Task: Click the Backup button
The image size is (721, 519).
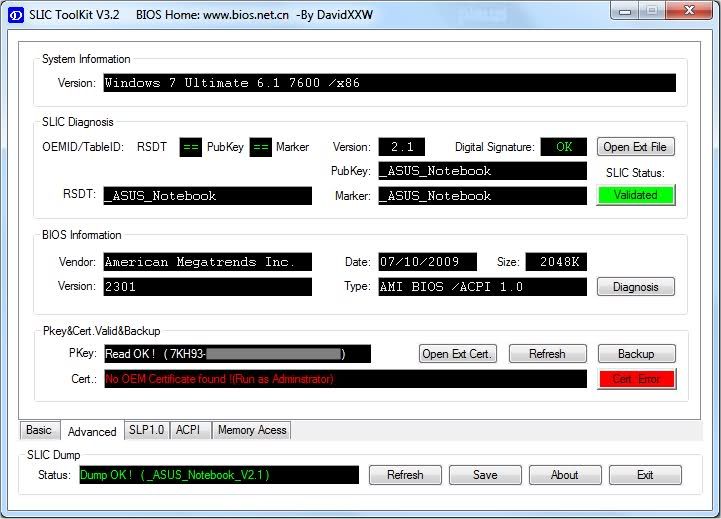Action: pyautogui.click(x=636, y=354)
